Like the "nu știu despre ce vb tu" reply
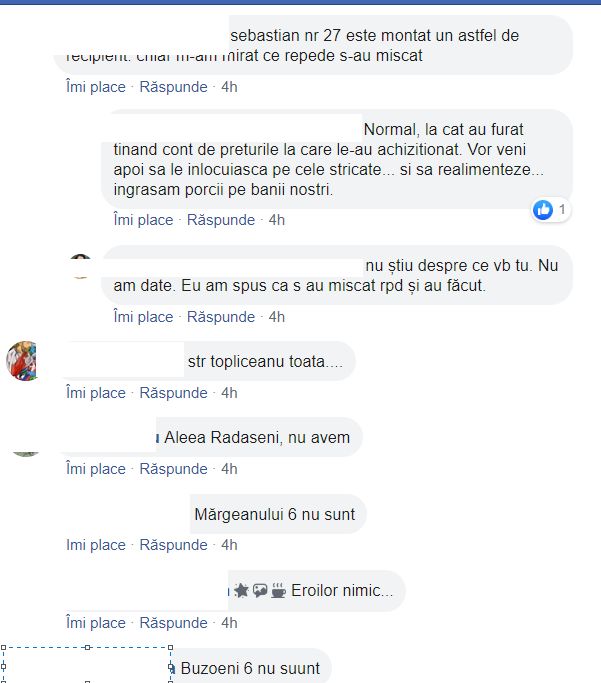This screenshot has width=601, height=683. pos(143,317)
